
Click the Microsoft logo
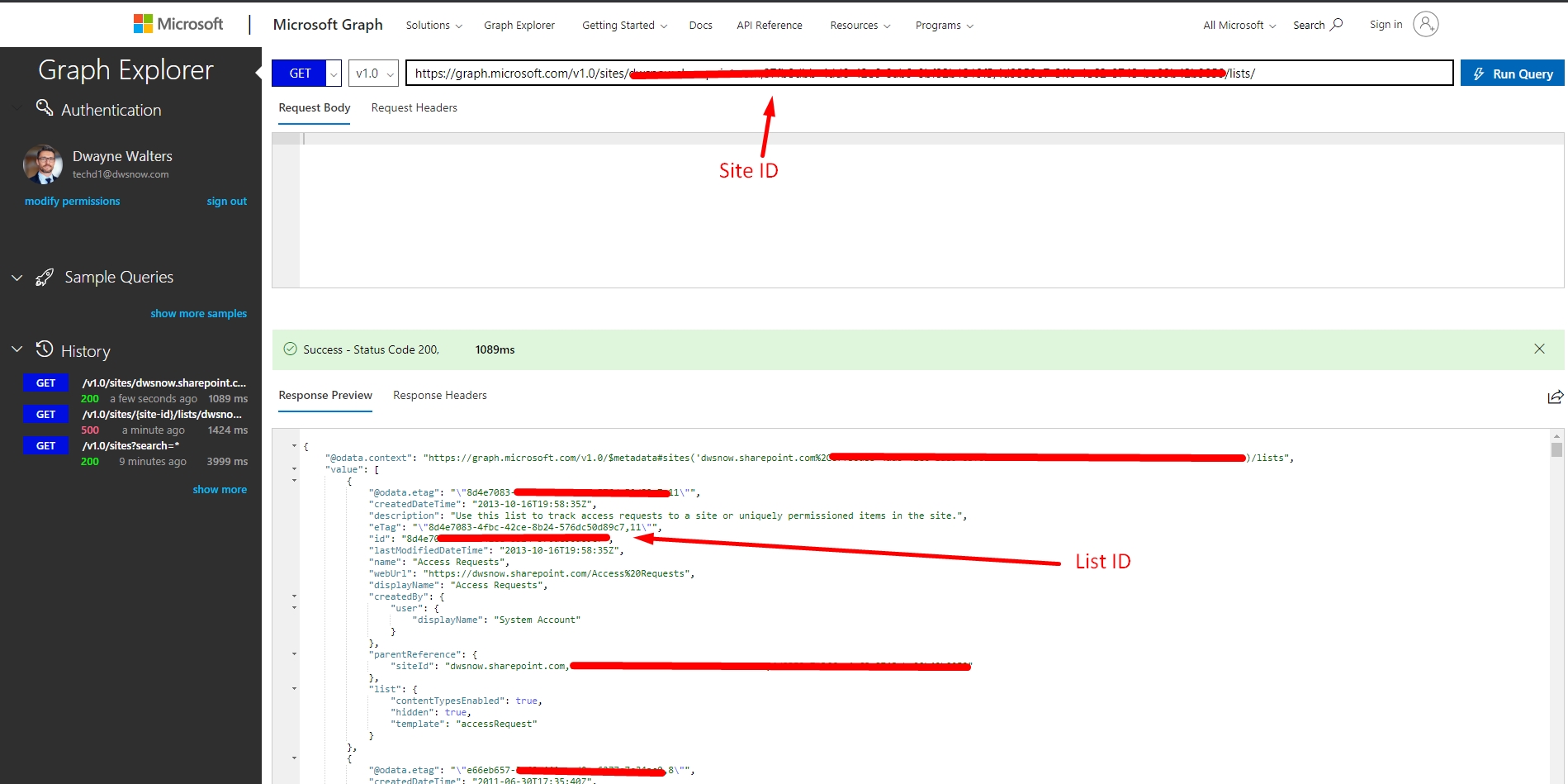[x=178, y=24]
